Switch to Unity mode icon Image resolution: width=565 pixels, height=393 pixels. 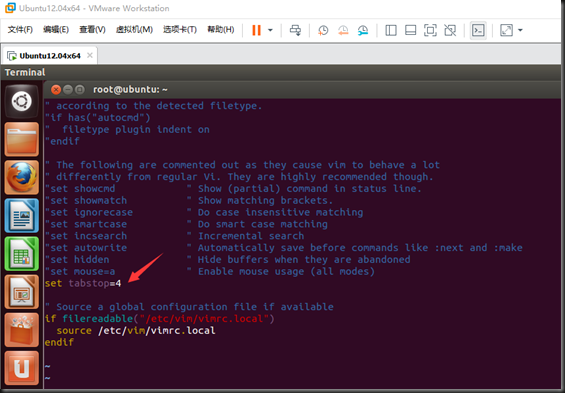coord(450,30)
